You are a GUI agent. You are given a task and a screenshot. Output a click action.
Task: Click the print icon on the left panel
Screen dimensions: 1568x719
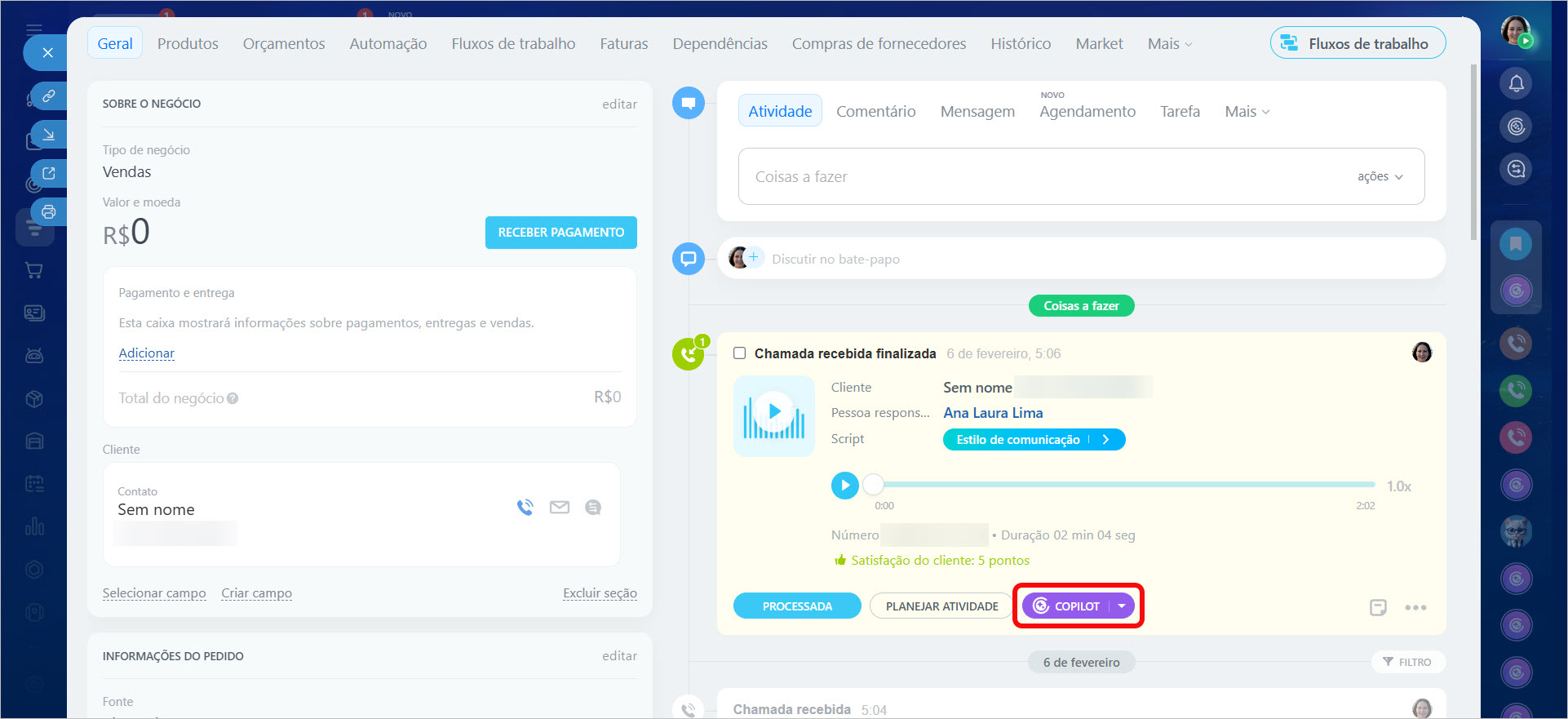point(49,212)
